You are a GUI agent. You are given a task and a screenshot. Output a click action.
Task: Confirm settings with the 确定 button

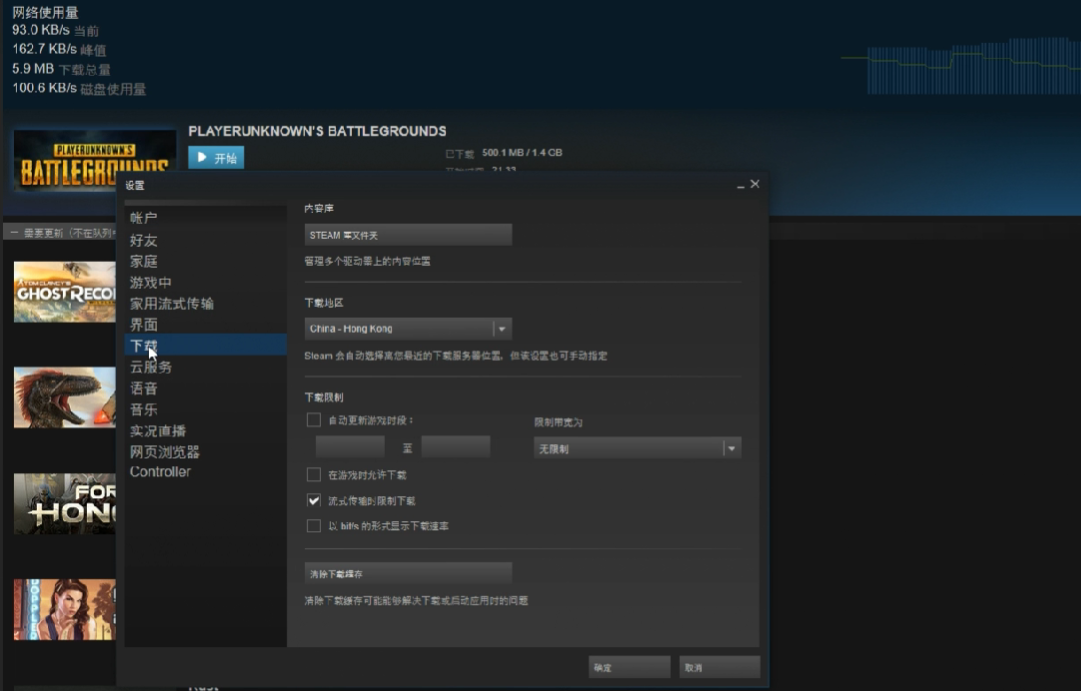[629, 667]
